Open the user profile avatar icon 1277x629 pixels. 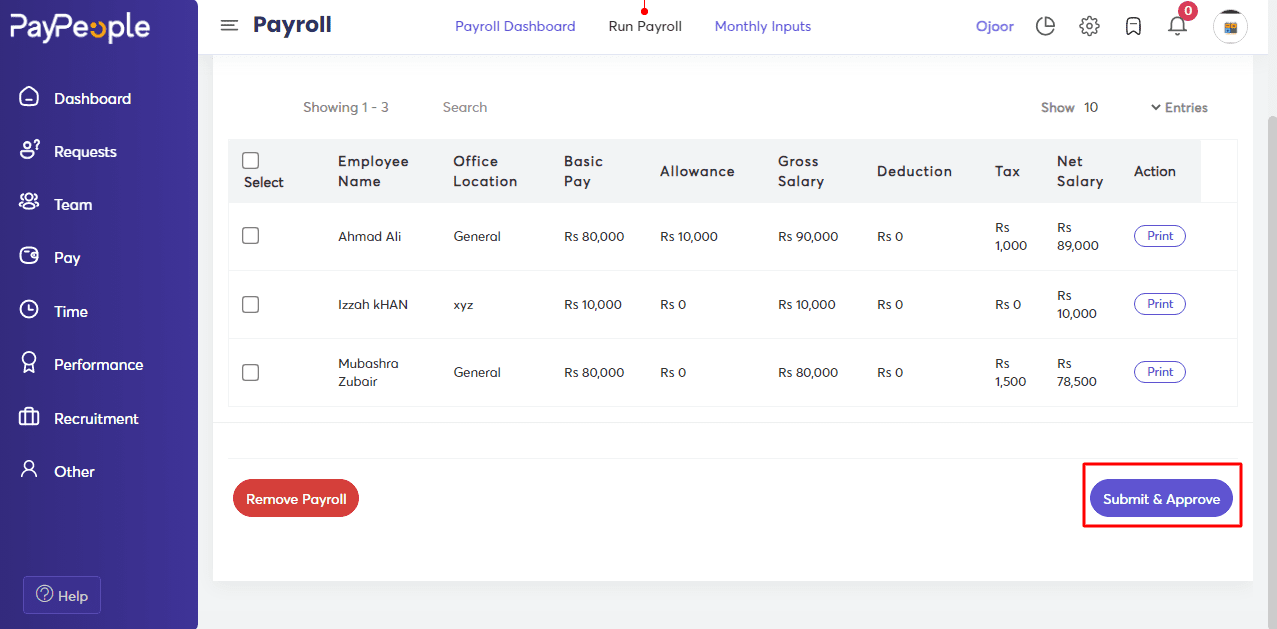tap(1230, 26)
